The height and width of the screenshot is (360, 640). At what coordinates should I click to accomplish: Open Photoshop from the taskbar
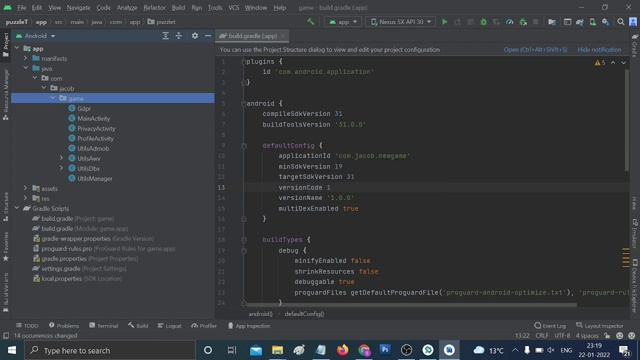click(385, 350)
